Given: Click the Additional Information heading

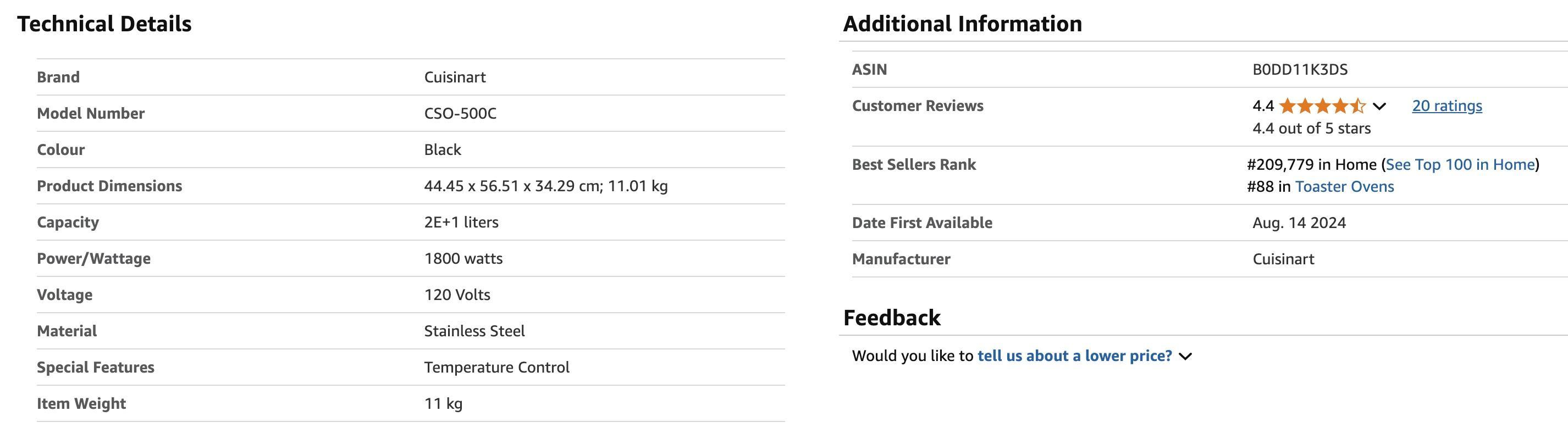Looking at the screenshot, I should 962,24.
